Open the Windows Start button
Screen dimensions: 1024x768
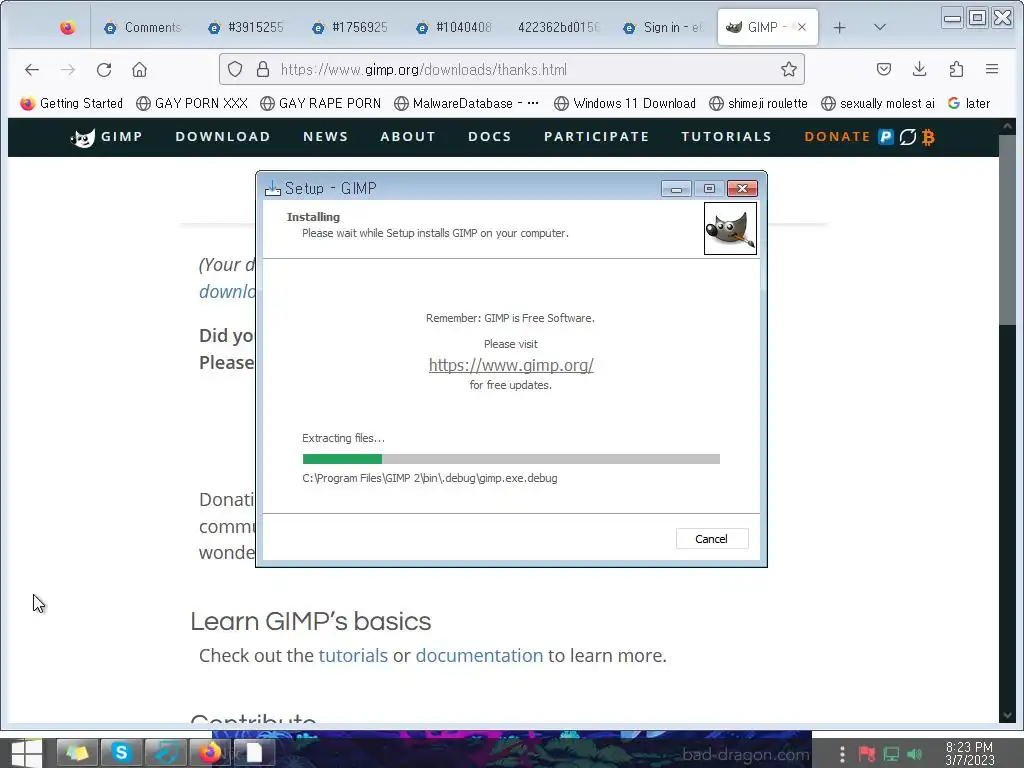point(26,753)
